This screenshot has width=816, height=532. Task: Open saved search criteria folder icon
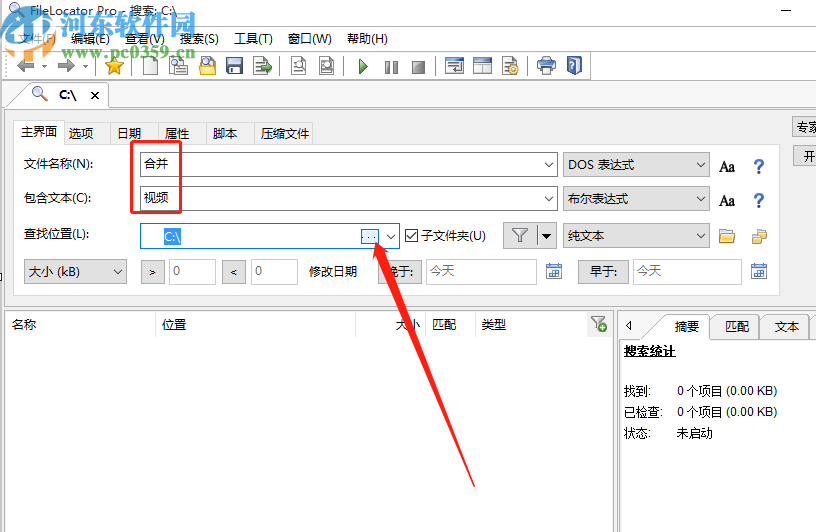[x=208, y=66]
